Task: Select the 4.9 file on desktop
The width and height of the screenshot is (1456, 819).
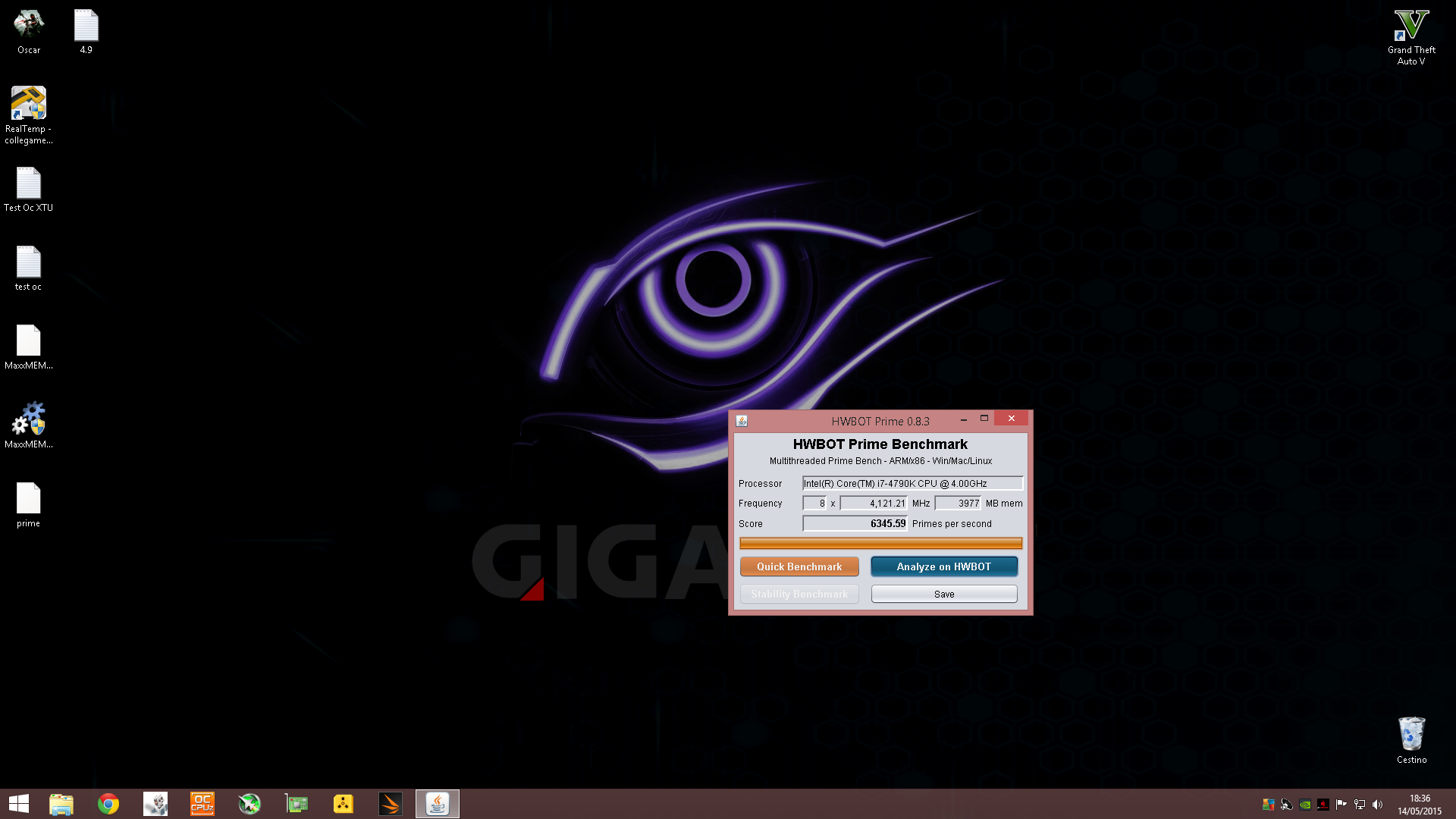Action: (86, 32)
